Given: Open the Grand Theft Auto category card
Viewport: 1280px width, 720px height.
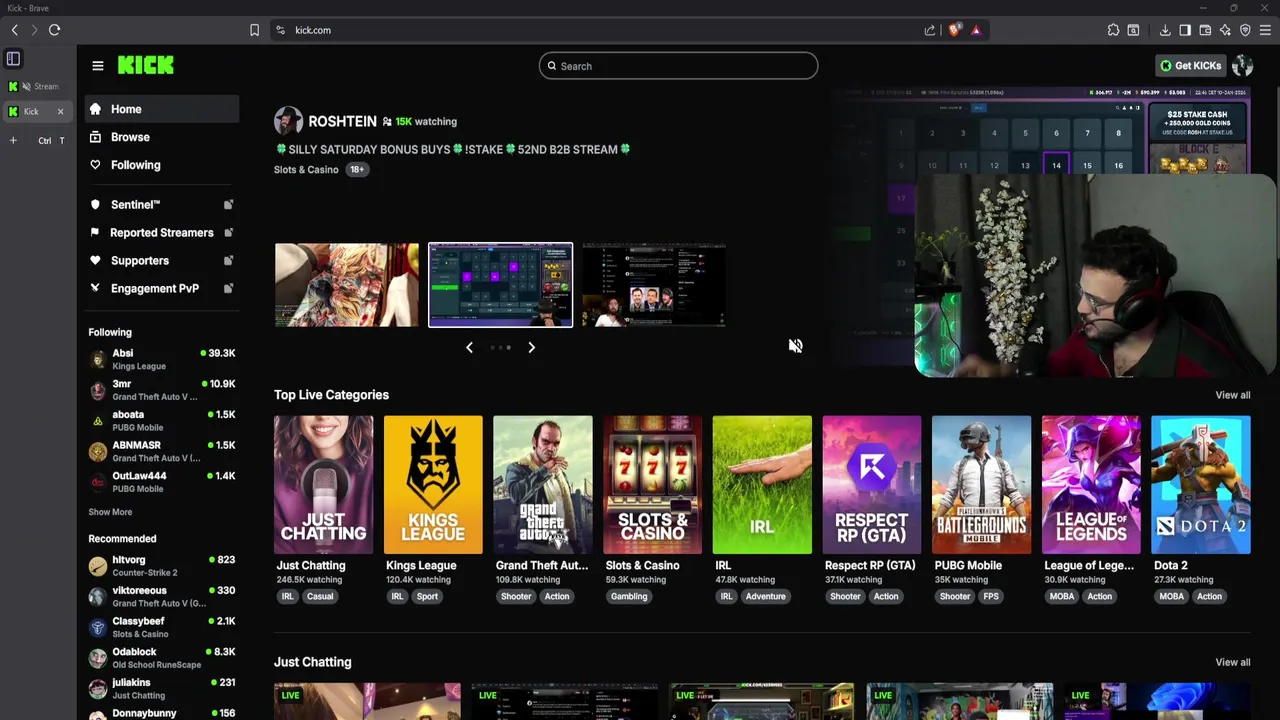Looking at the screenshot, I should coord(543,485).
